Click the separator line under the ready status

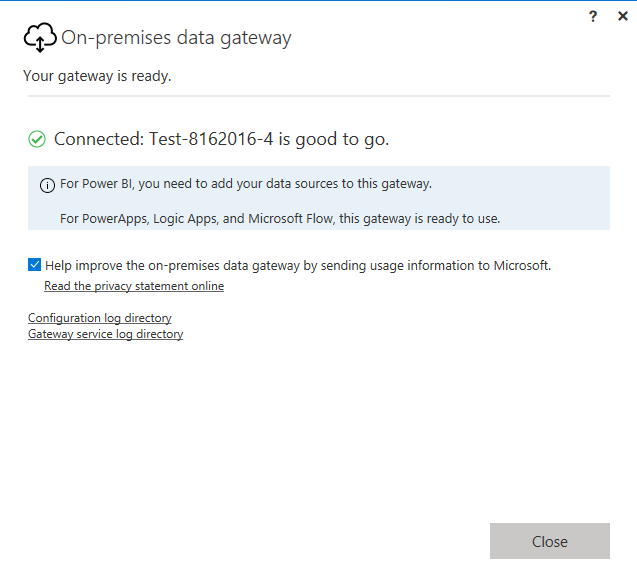318,96
